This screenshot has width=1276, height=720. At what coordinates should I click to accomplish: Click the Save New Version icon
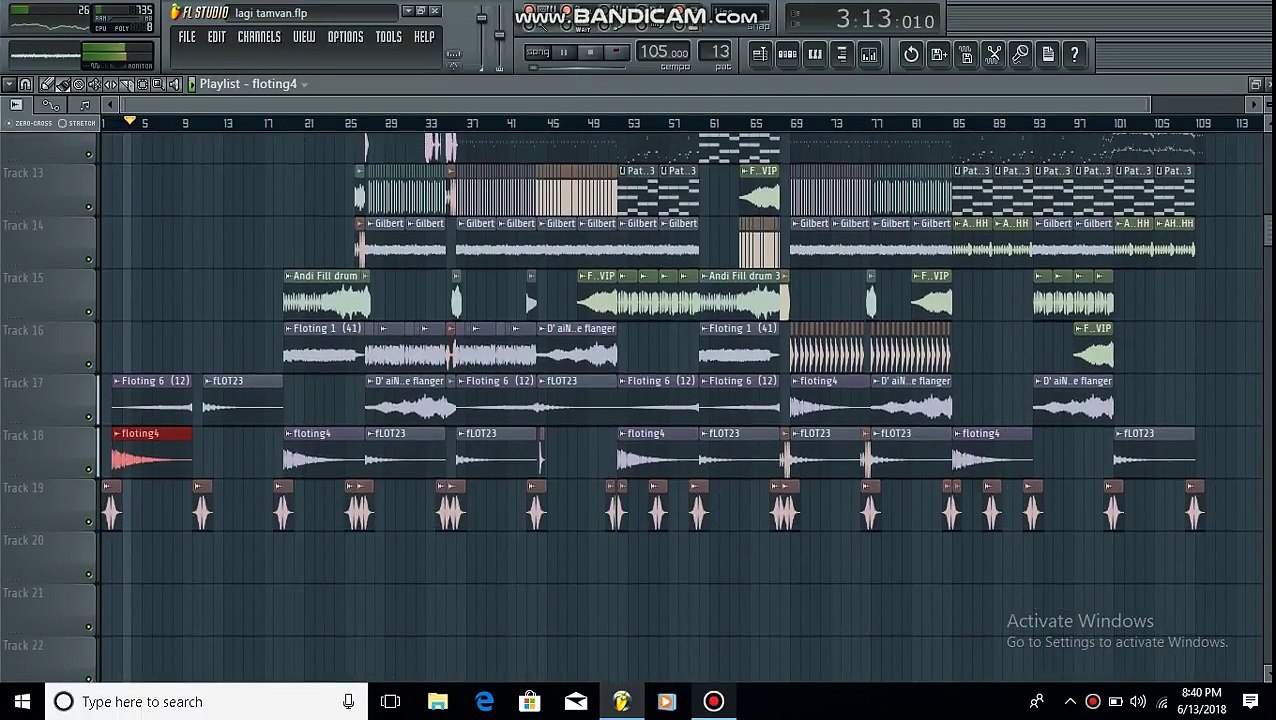tap(939, 54)
